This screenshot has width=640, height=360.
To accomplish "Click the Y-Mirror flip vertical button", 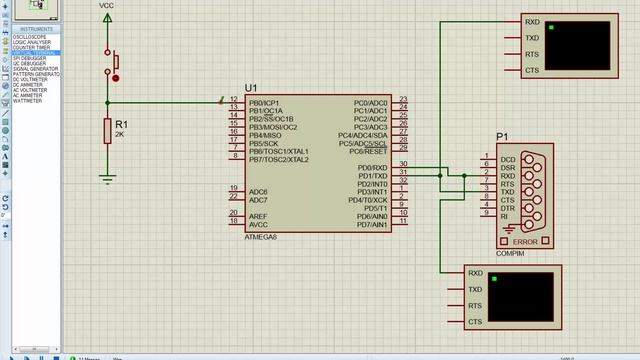I will (5, 235).
